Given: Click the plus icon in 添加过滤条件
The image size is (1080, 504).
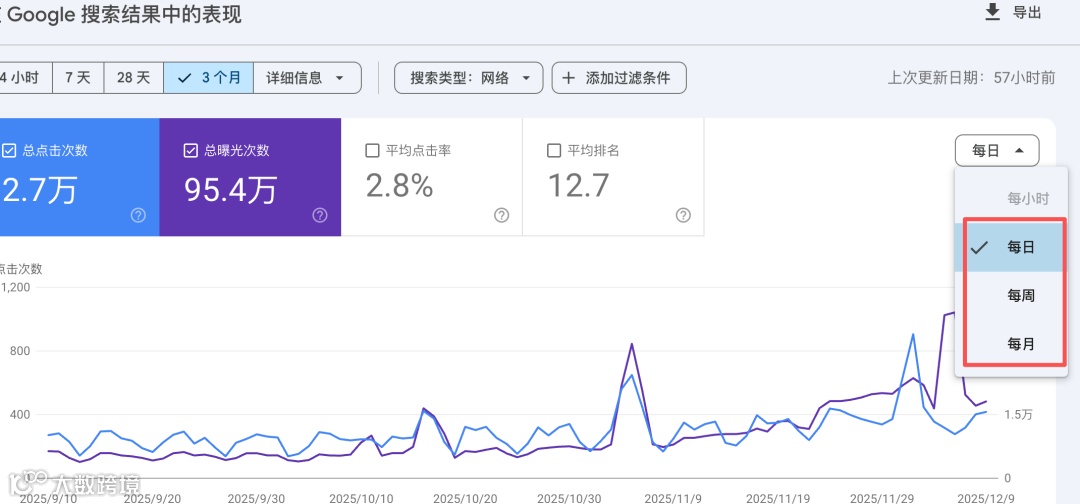Looking at the screenshot, I should (x=568, y=78).
